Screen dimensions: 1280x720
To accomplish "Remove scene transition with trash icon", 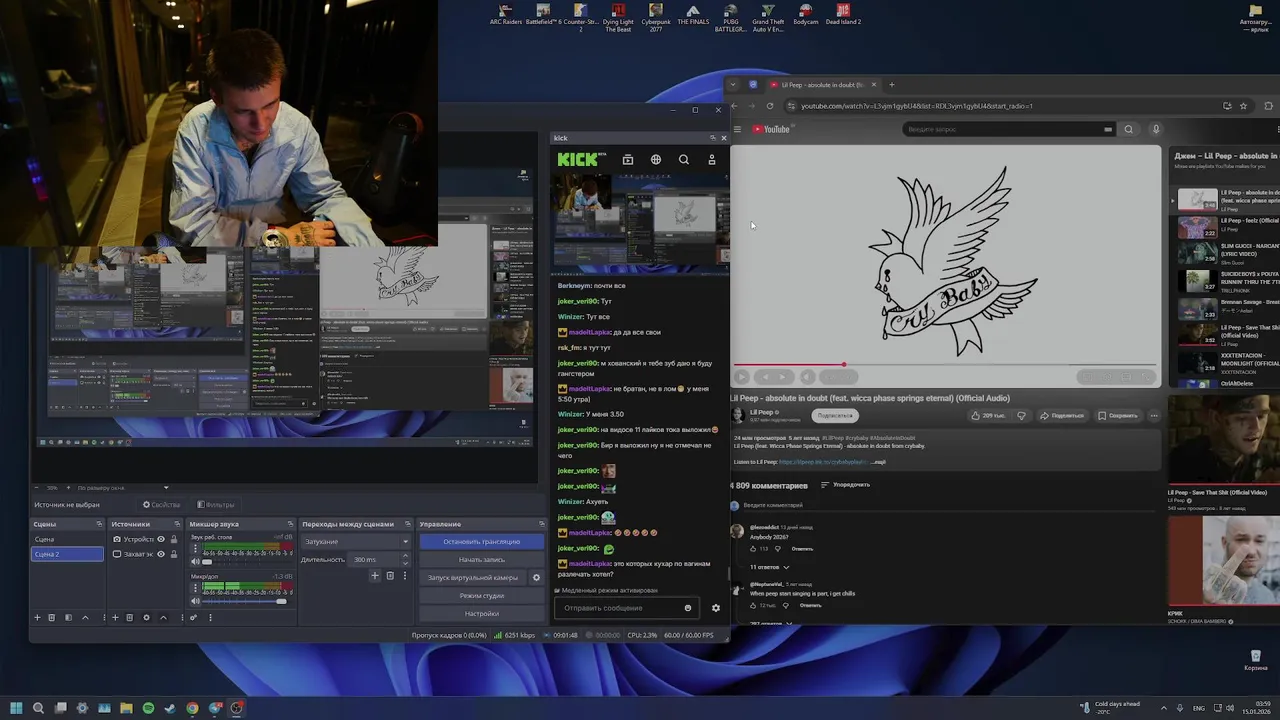I will [x=390, y=575].
